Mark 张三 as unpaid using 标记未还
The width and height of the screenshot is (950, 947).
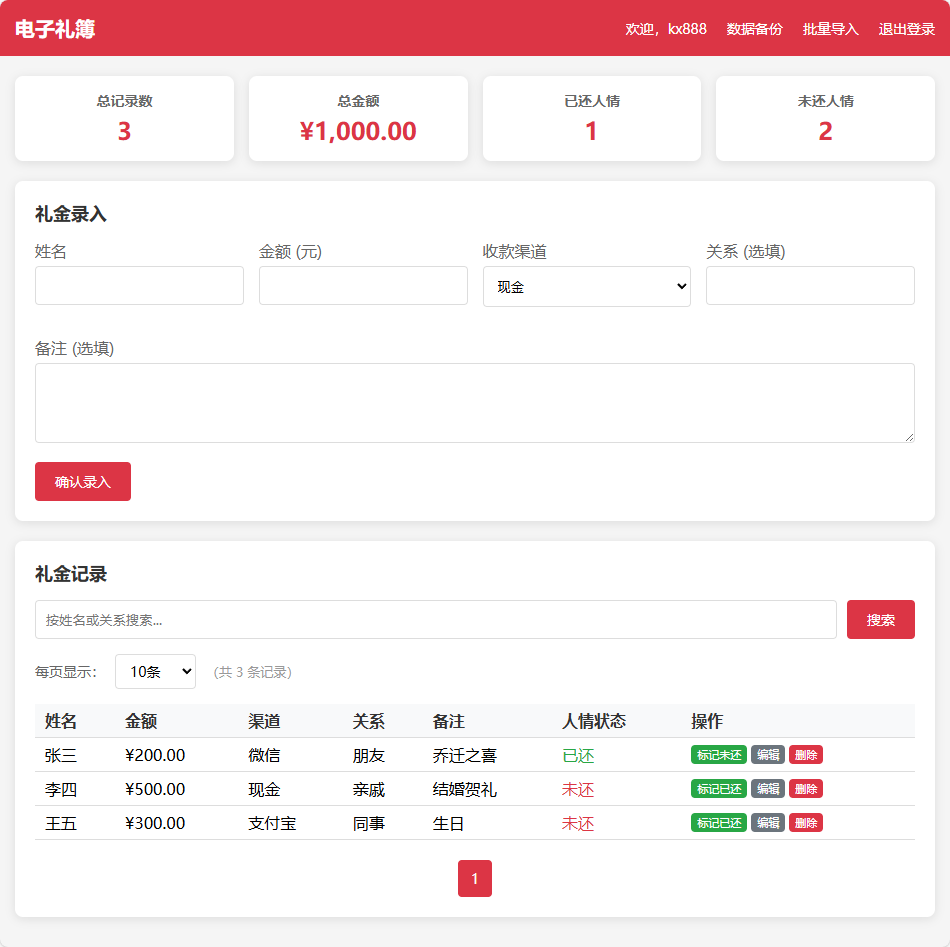click(719, 755)
